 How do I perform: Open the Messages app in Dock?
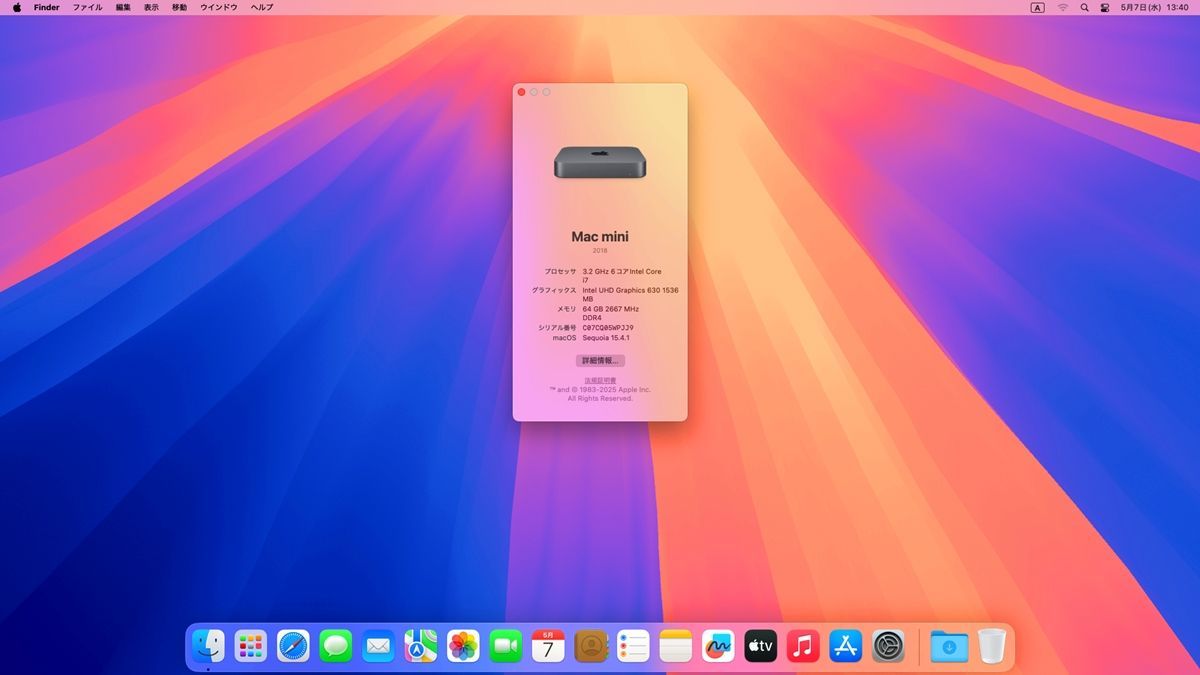click(x=336, y=647)
